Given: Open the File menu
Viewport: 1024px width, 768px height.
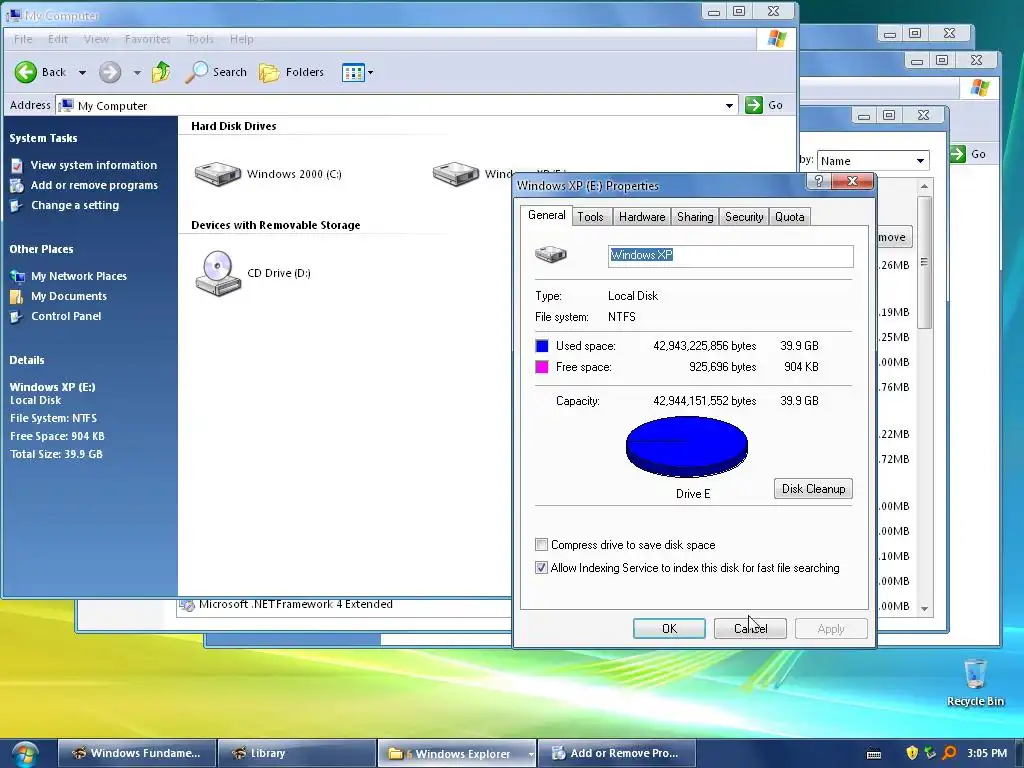Looking at the screenshot, I should (x=23, y=39).
